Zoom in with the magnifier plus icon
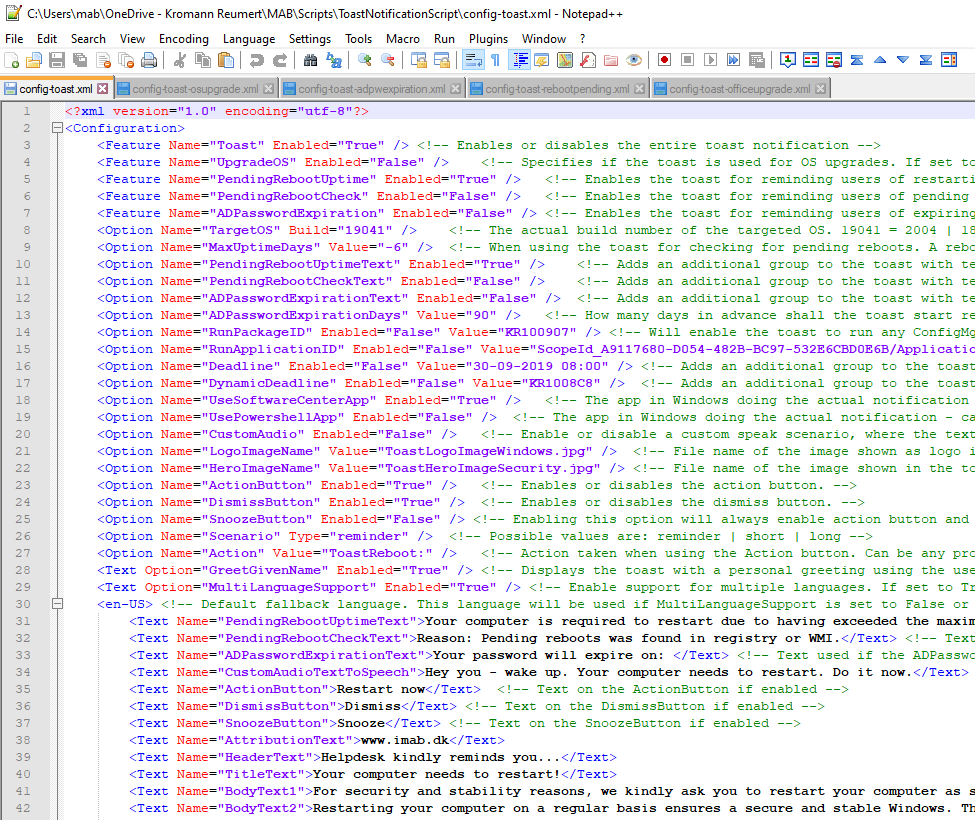The image size is (975, 820). coord(365,60)
